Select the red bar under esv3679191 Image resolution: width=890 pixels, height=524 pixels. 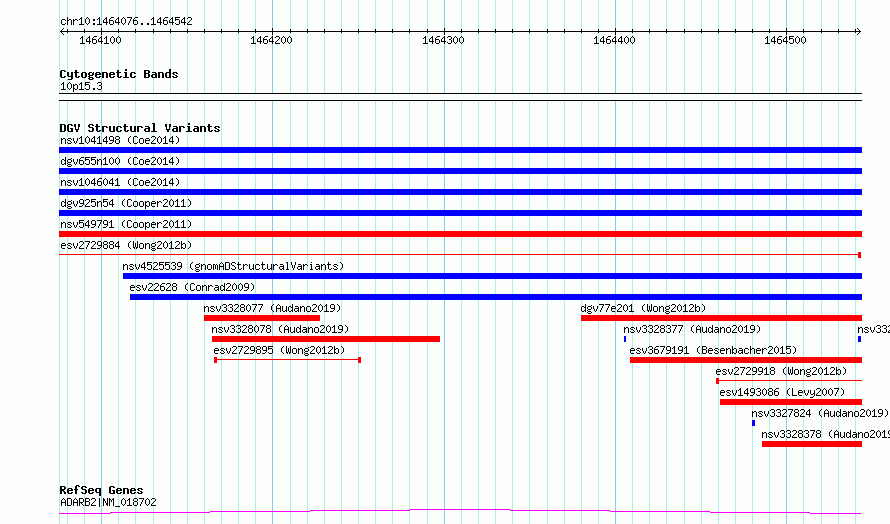[x=746, y=360]
